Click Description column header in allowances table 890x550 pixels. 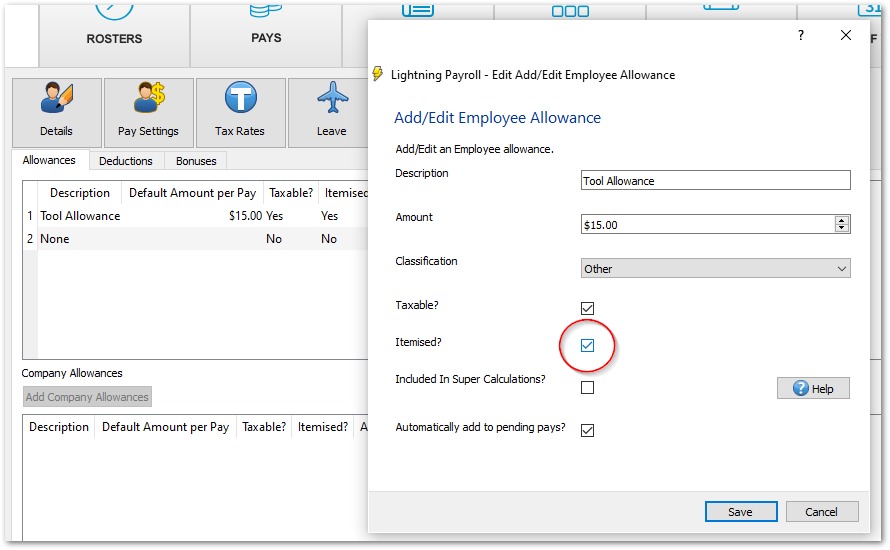tap(80, 193)
